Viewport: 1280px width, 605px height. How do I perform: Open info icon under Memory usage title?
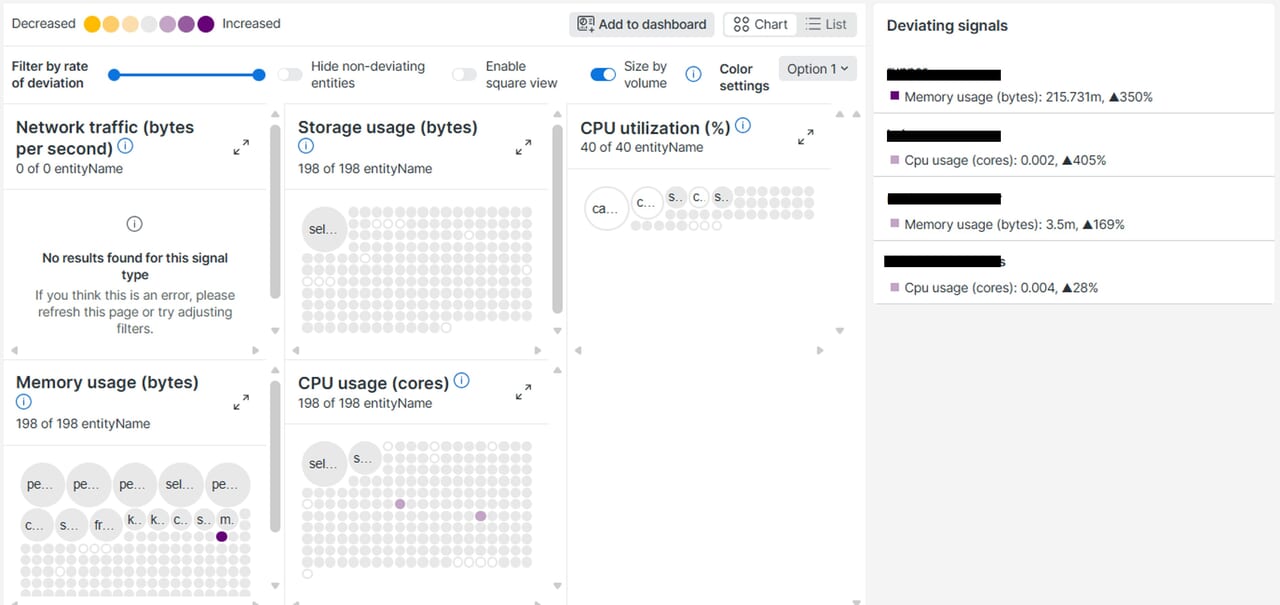[x=24, y=402]
